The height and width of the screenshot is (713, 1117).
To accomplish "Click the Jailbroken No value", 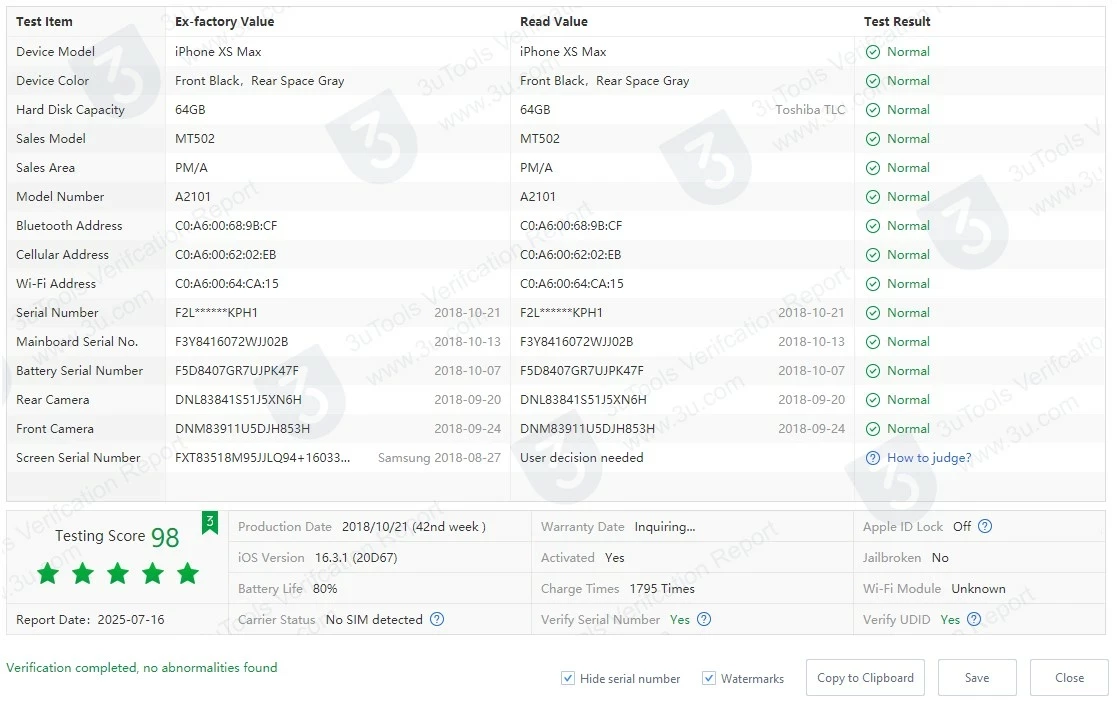I will [x=940, y=558].
